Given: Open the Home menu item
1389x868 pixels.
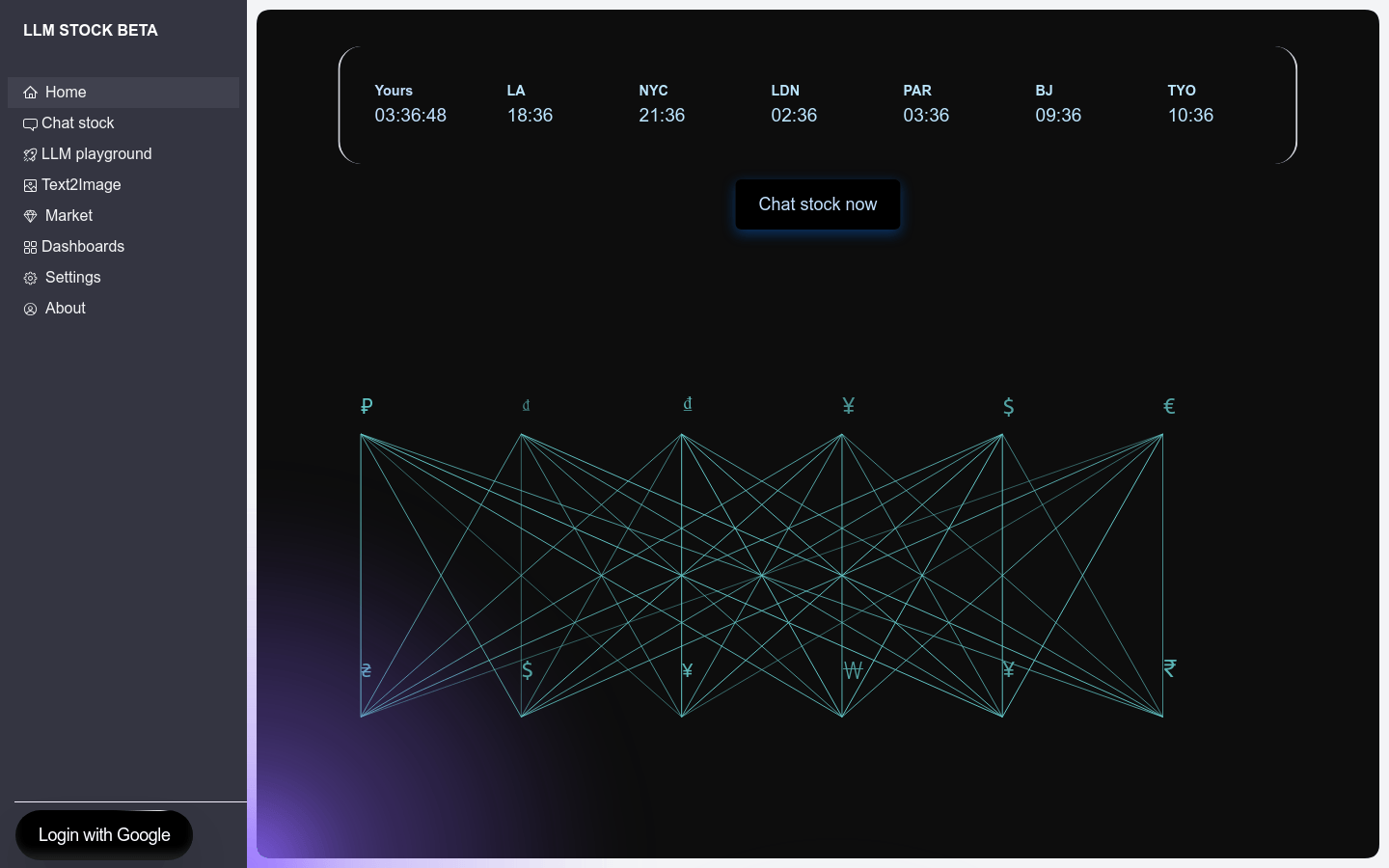Looking at the screenshot, I should (x=123, y=93).
